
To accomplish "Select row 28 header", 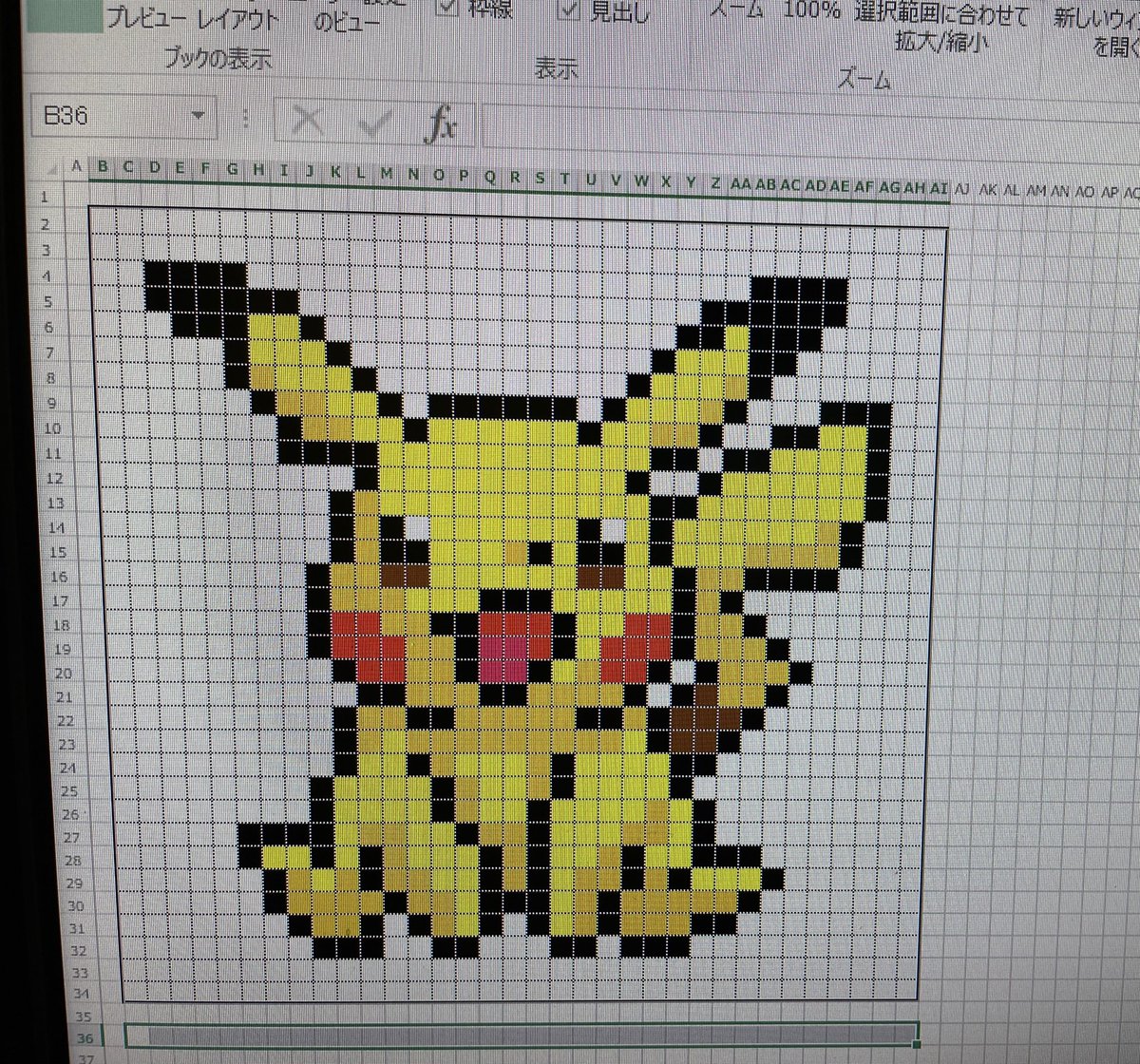I will 73,861.
